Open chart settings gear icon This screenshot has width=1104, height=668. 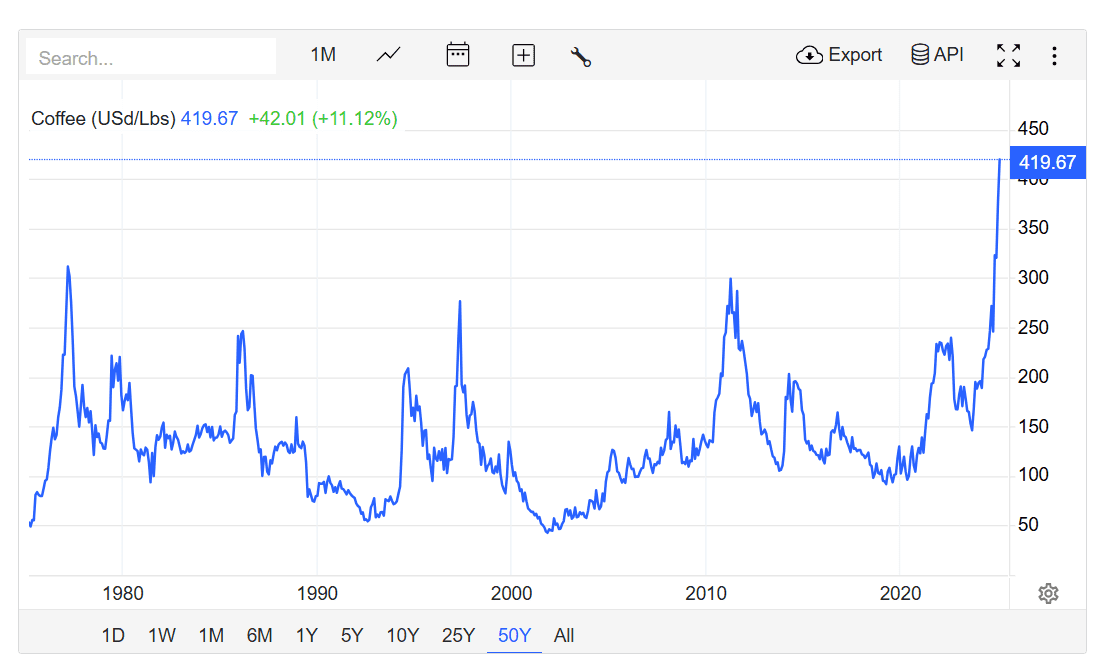click(1048, 593)
